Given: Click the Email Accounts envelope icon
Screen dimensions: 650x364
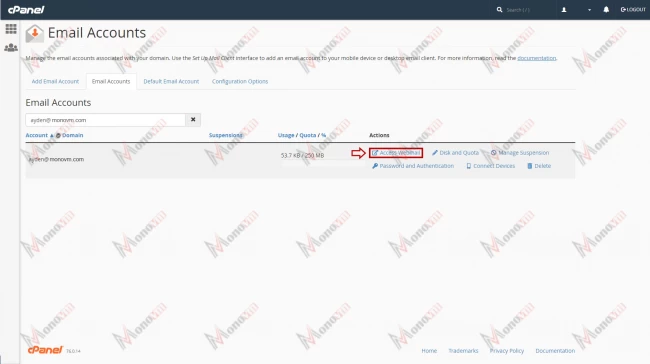Looking at the screenshot, I should [x=34, y=33].
